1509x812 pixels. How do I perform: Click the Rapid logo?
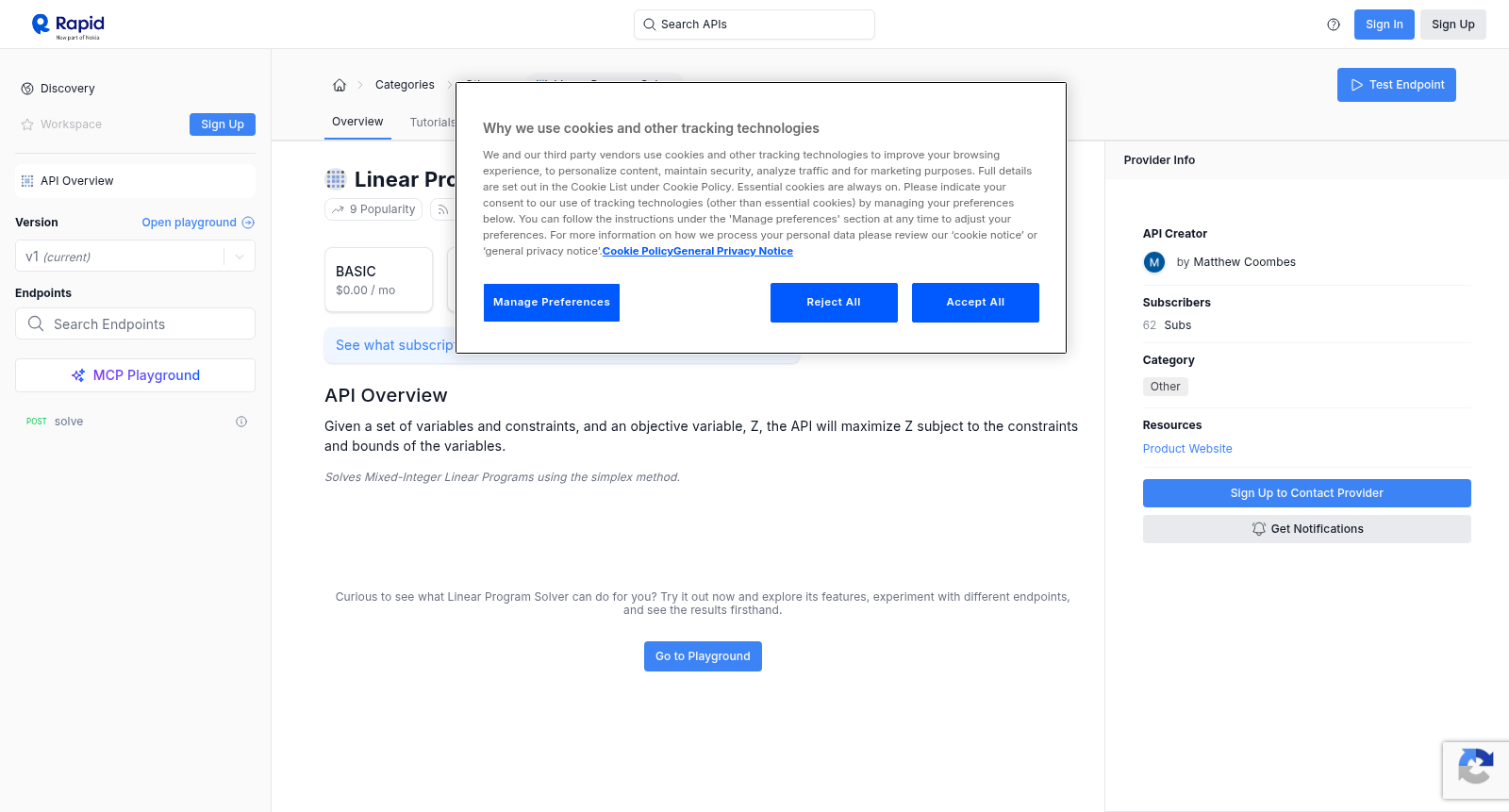click(68, 25)
